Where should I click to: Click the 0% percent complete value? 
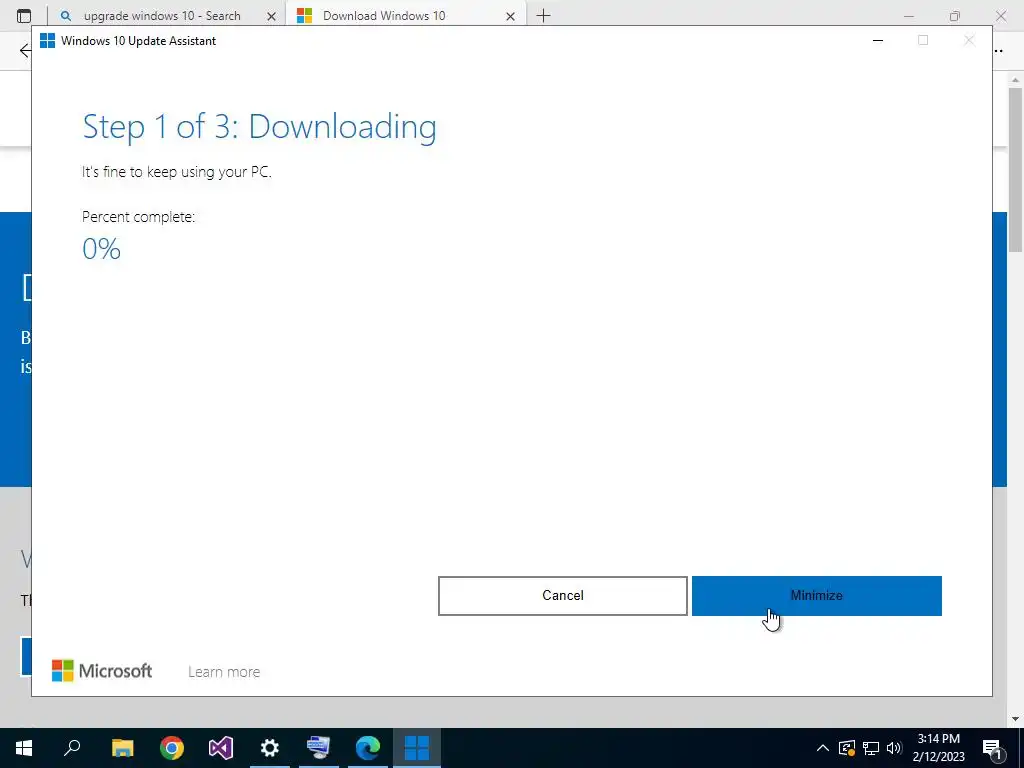pos(101,249)
